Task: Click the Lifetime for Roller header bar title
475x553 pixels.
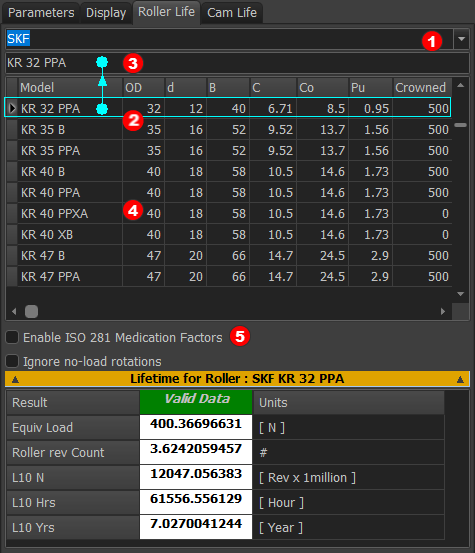Action: [237, 379]
